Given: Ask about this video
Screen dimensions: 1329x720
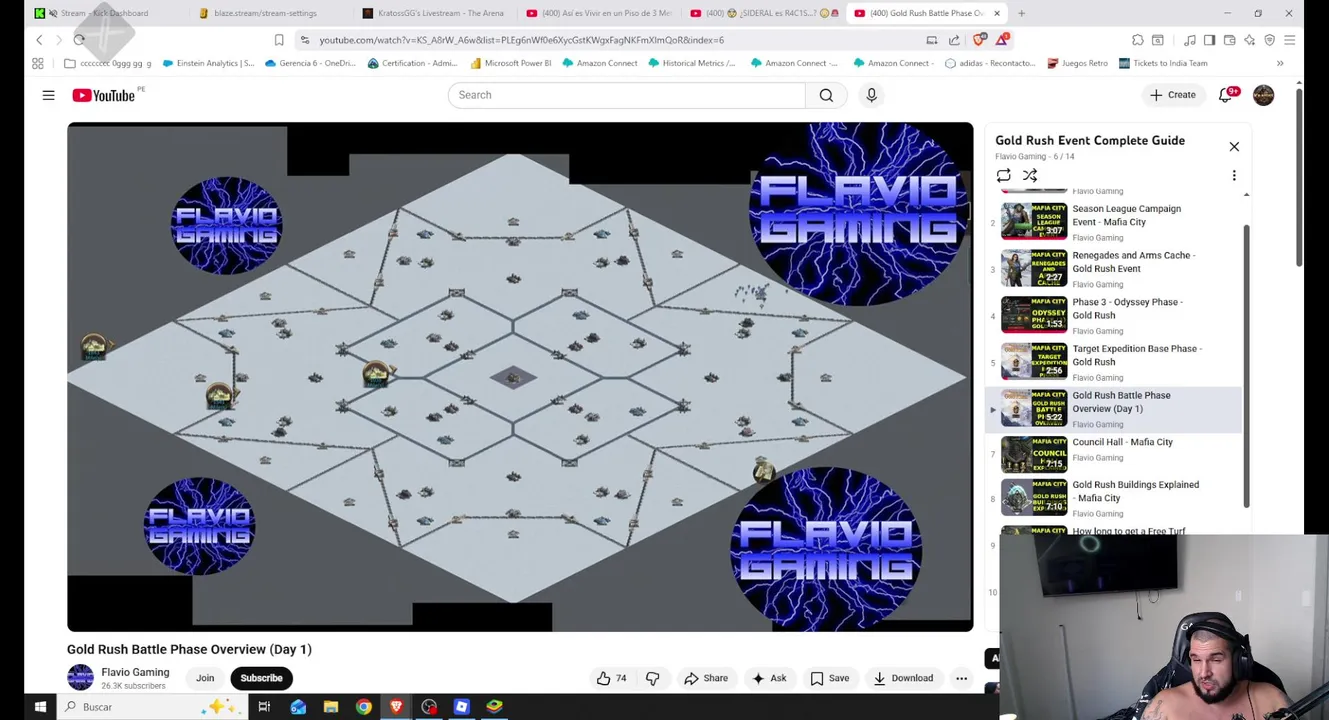Looking at the screenshot, I should pos(769,678).
